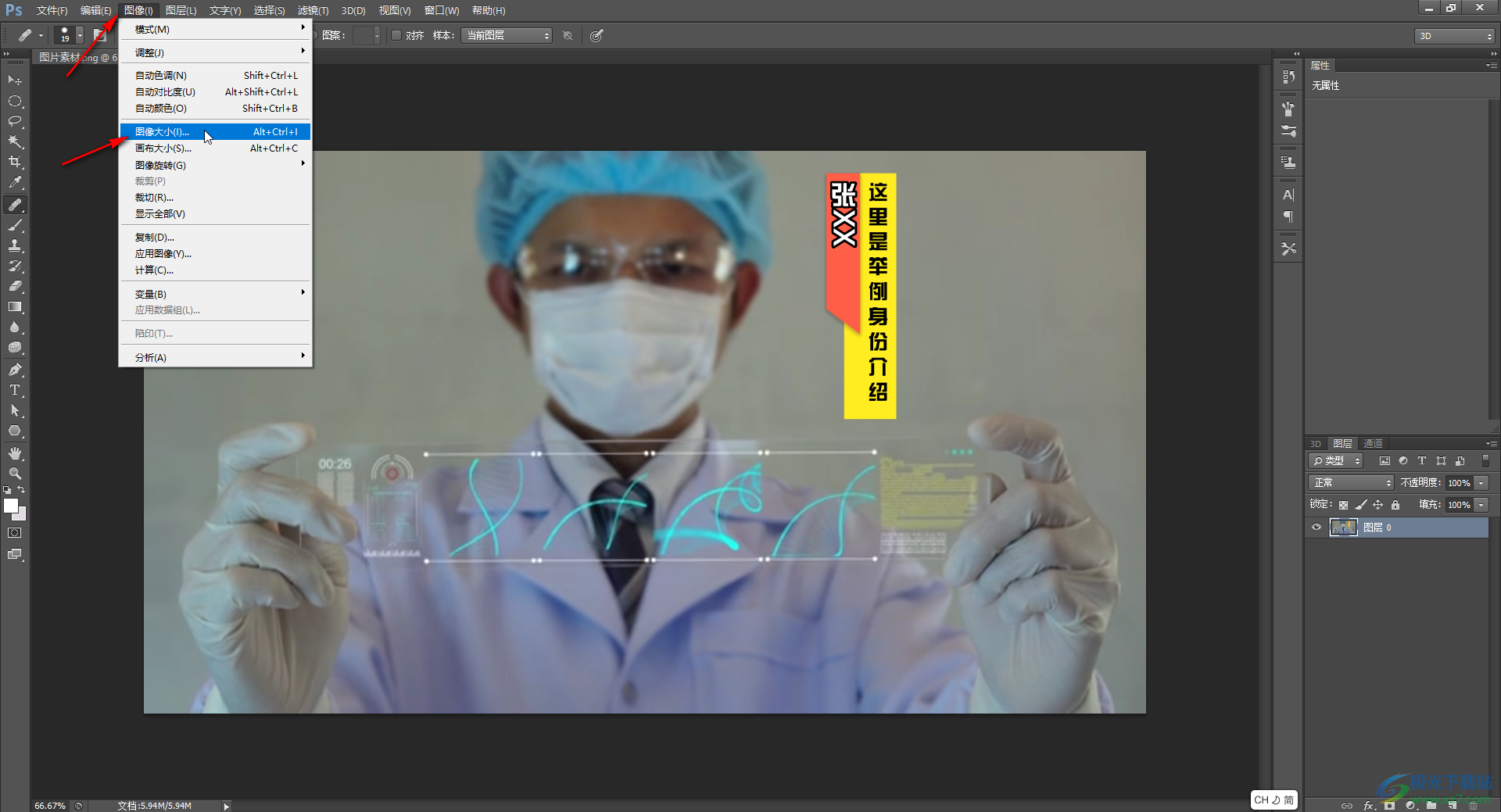Select the Lasso tool
Viewport: 1501px width, 812px height.
[15, 121]
